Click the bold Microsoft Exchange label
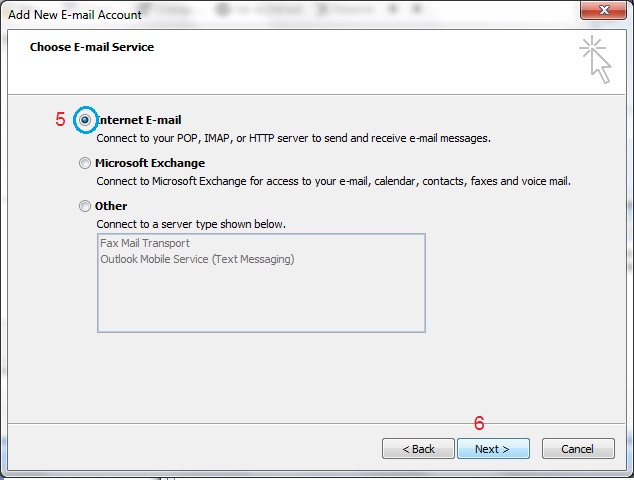 (x=150, y=163)
